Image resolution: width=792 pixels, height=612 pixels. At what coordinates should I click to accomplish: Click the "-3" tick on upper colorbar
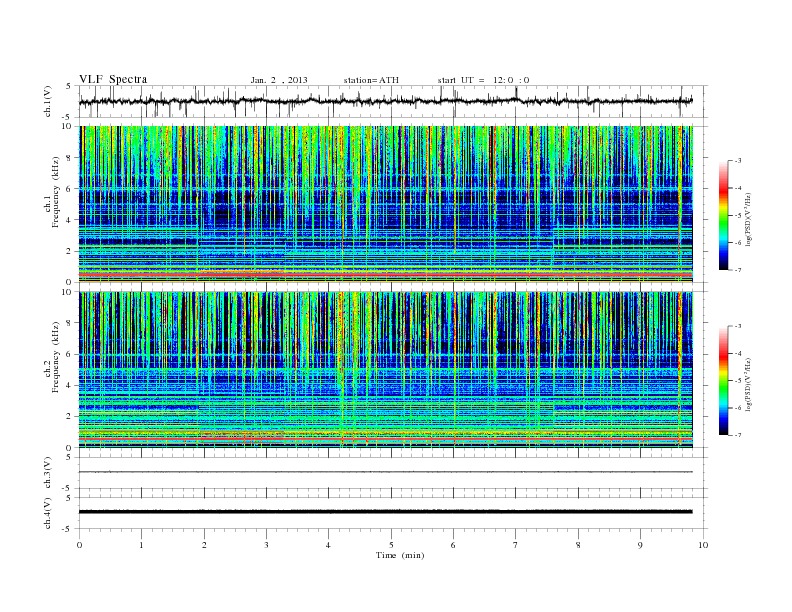point(738,161)
